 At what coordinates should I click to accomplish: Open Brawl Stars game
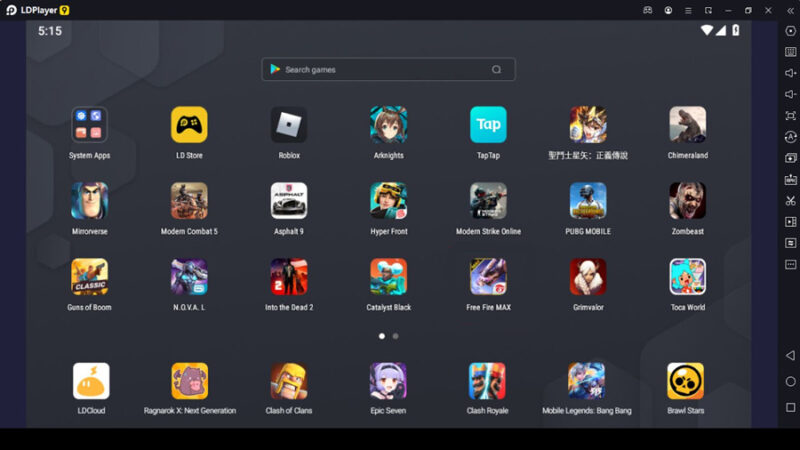[686, 381]
